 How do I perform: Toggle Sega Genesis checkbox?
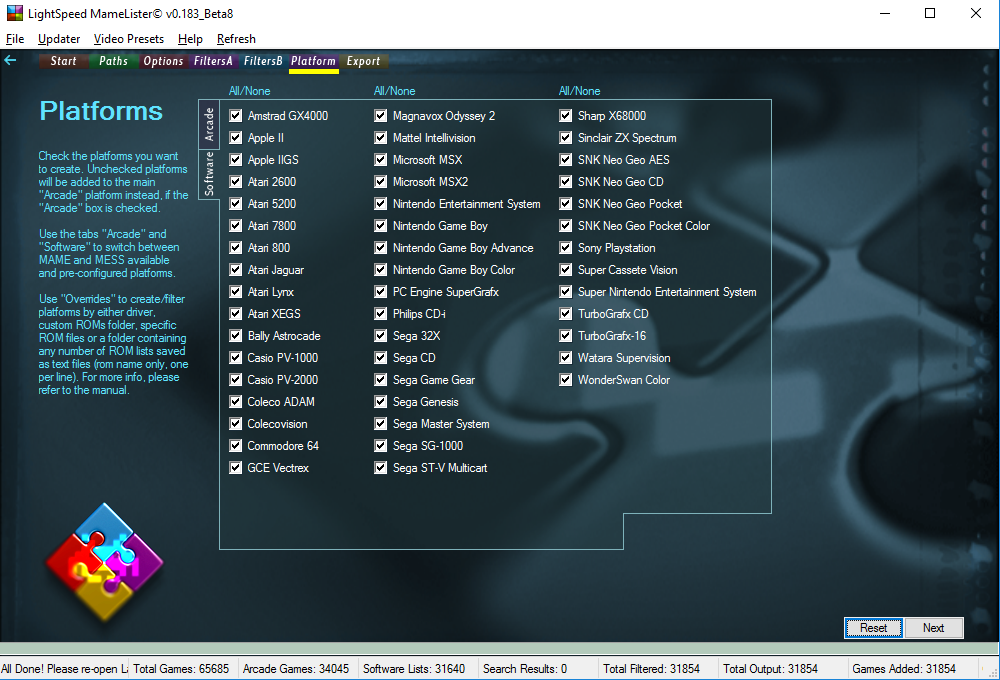coord(381,402)
